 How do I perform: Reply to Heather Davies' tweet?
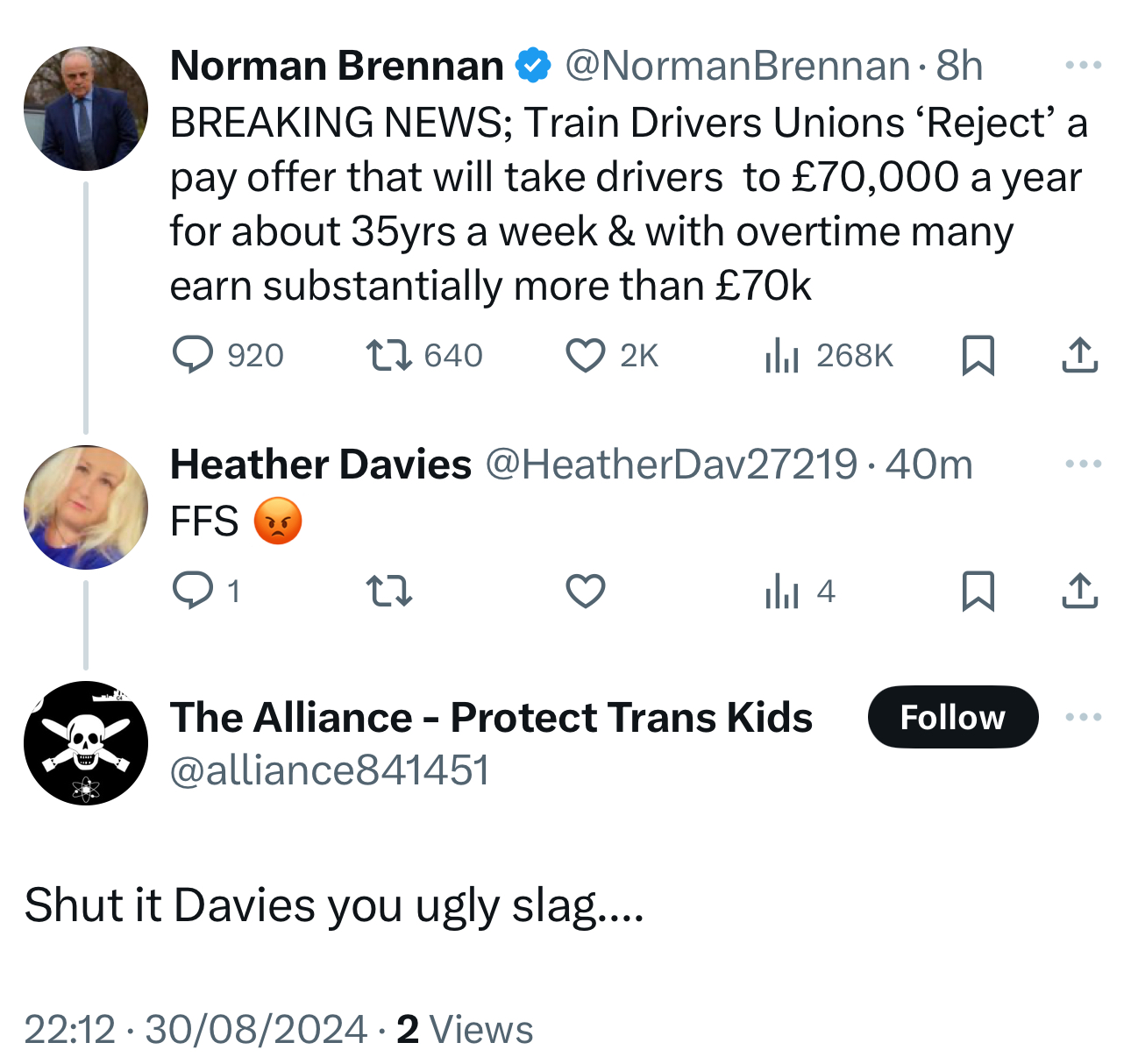point(192,591)
